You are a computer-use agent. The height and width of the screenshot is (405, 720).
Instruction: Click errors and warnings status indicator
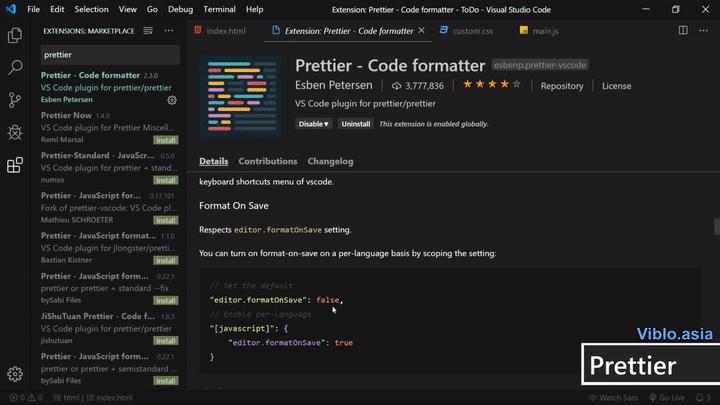tap(26, 398)
